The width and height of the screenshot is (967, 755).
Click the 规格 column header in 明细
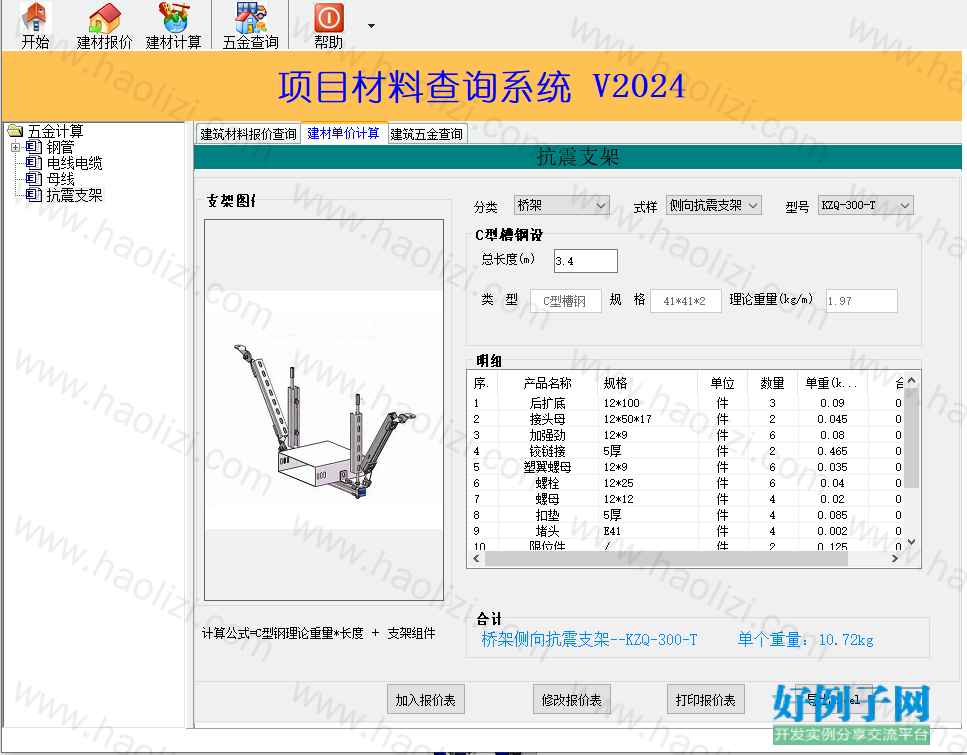(x=648, y=383)
